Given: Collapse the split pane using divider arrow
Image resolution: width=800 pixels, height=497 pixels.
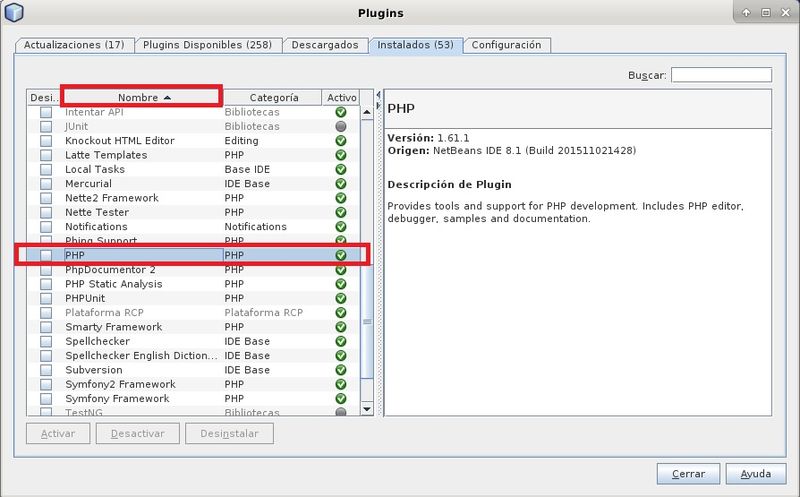Looking at the screenshot, I should [x=378, y=95].
